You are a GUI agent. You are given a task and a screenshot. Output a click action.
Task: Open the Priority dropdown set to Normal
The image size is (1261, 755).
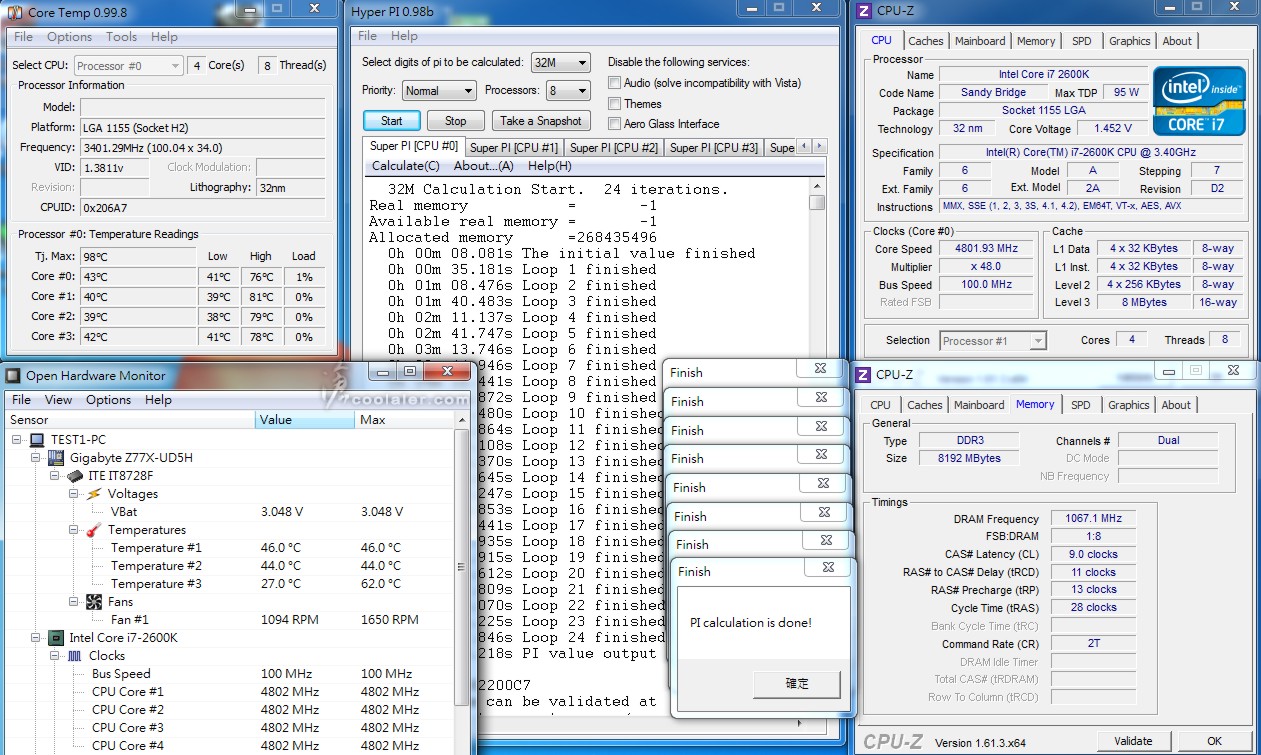(438, 90)
